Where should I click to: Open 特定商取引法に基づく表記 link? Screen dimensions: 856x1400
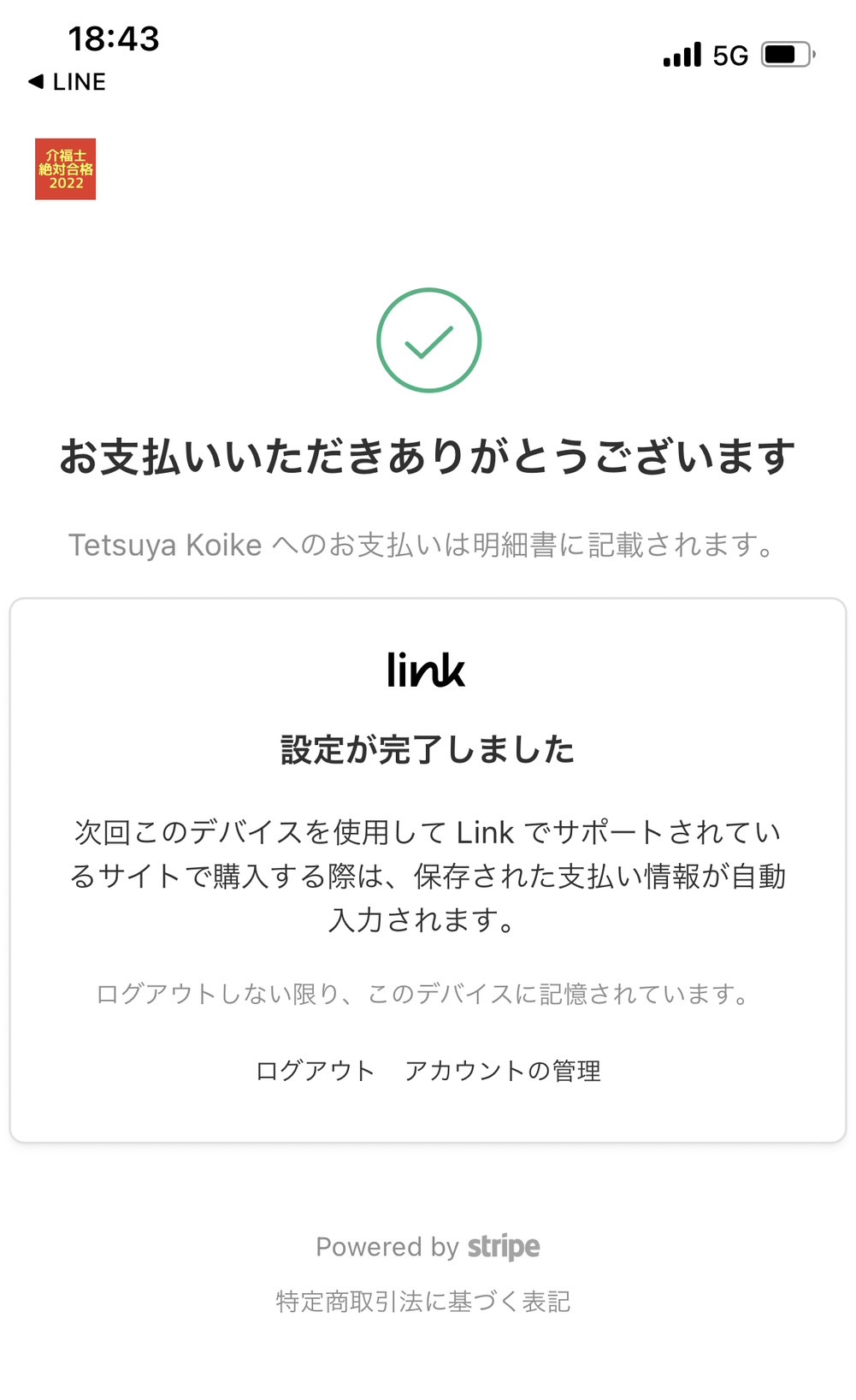point(423,1302)
